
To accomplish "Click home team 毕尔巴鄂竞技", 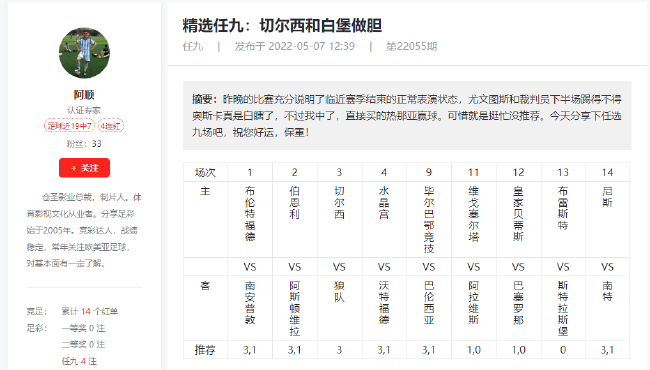I will (429, 220).
